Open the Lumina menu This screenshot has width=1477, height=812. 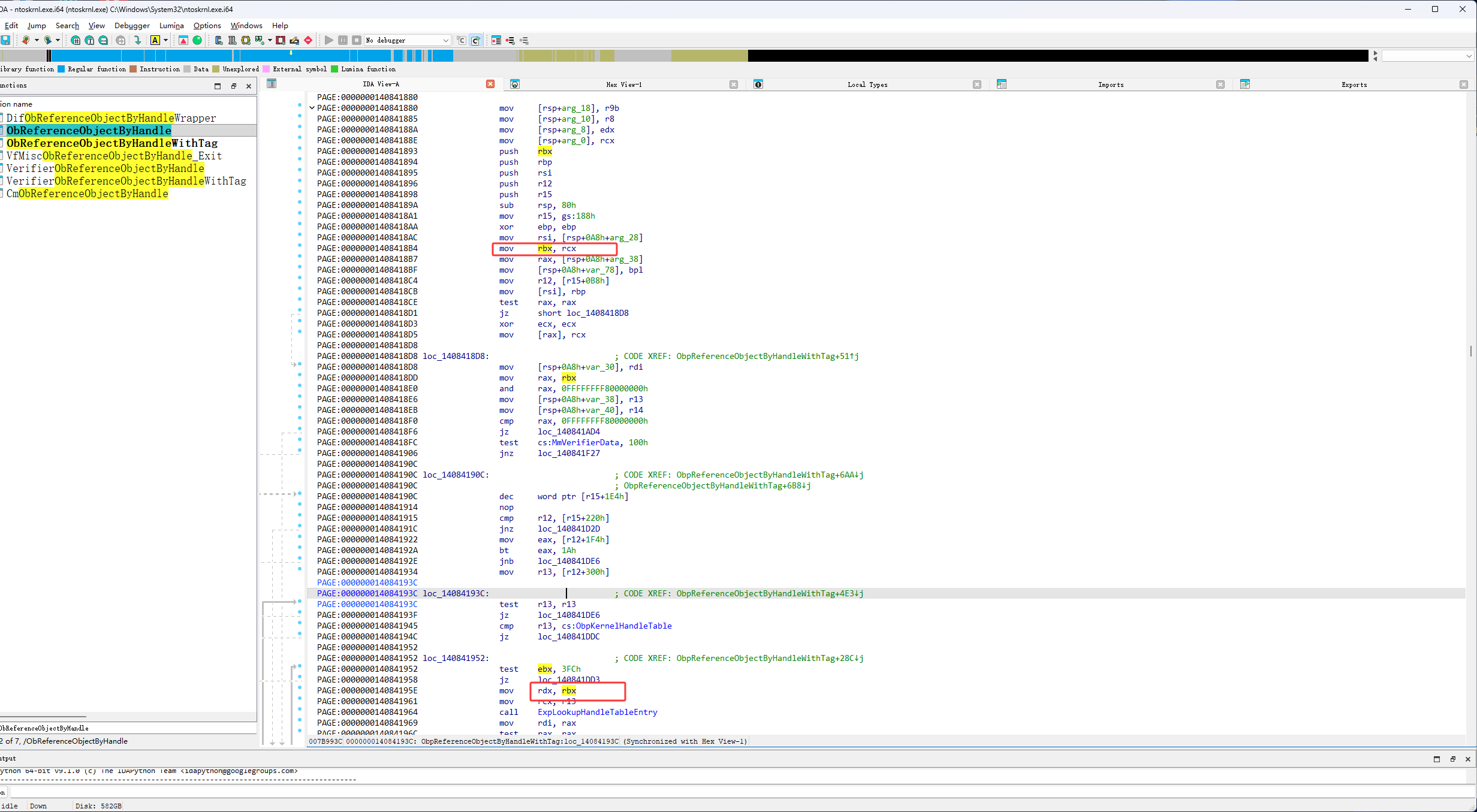coord(171,26)
